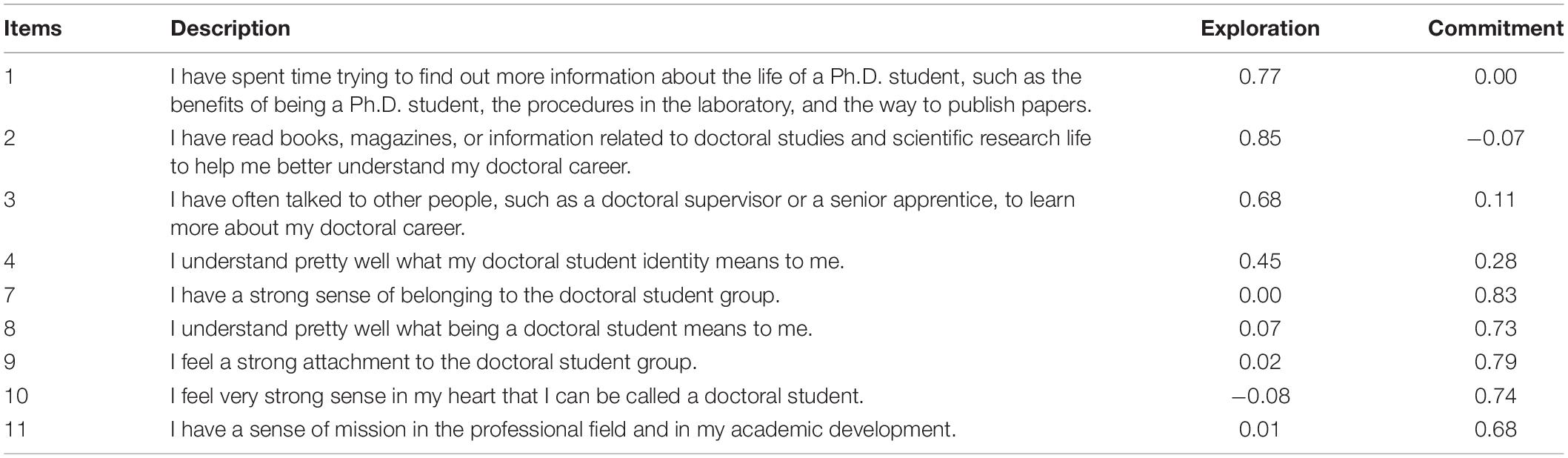Click the −0.07 commitment value for item 2

[1495, 139]
